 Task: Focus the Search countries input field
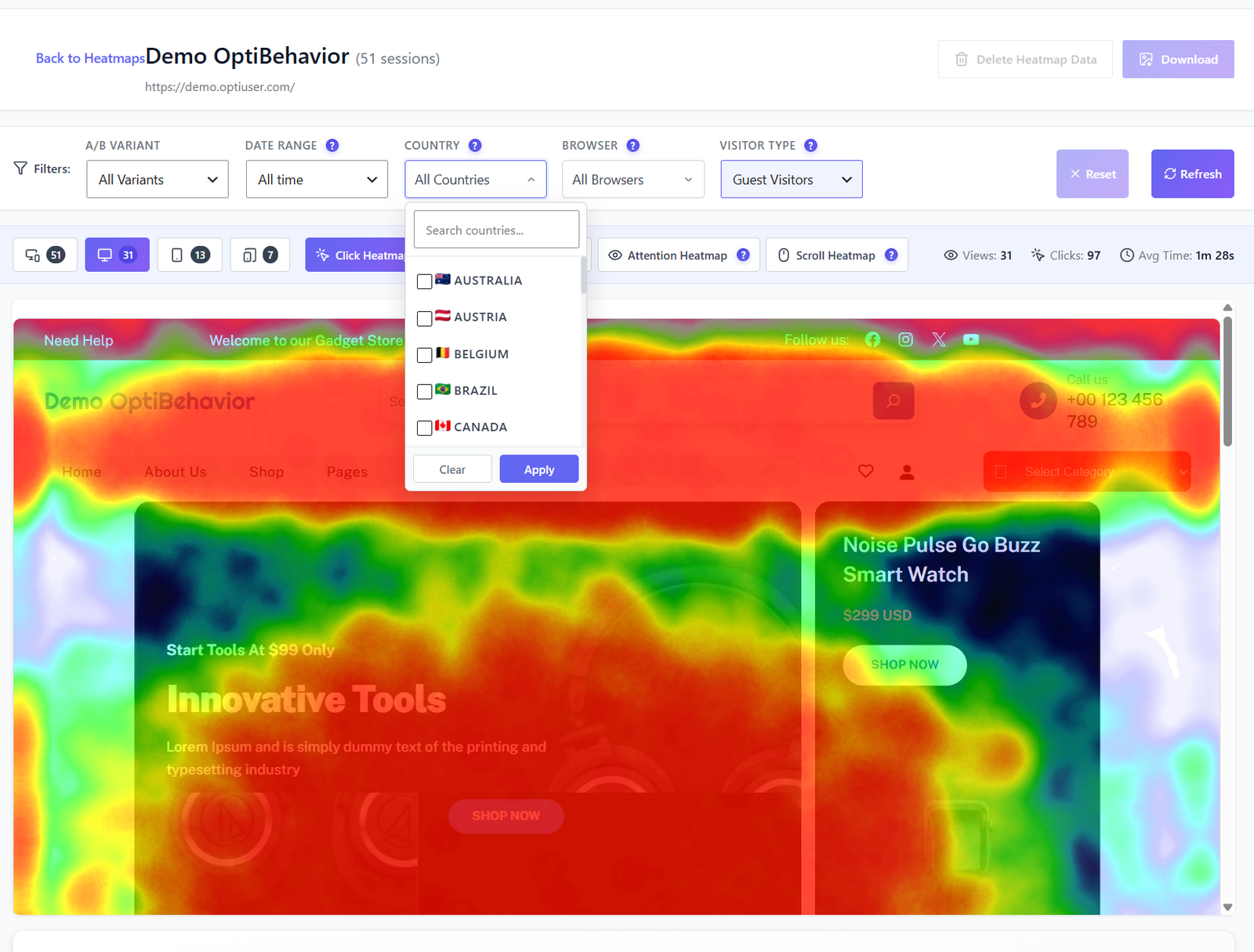(x=496, y=230)
